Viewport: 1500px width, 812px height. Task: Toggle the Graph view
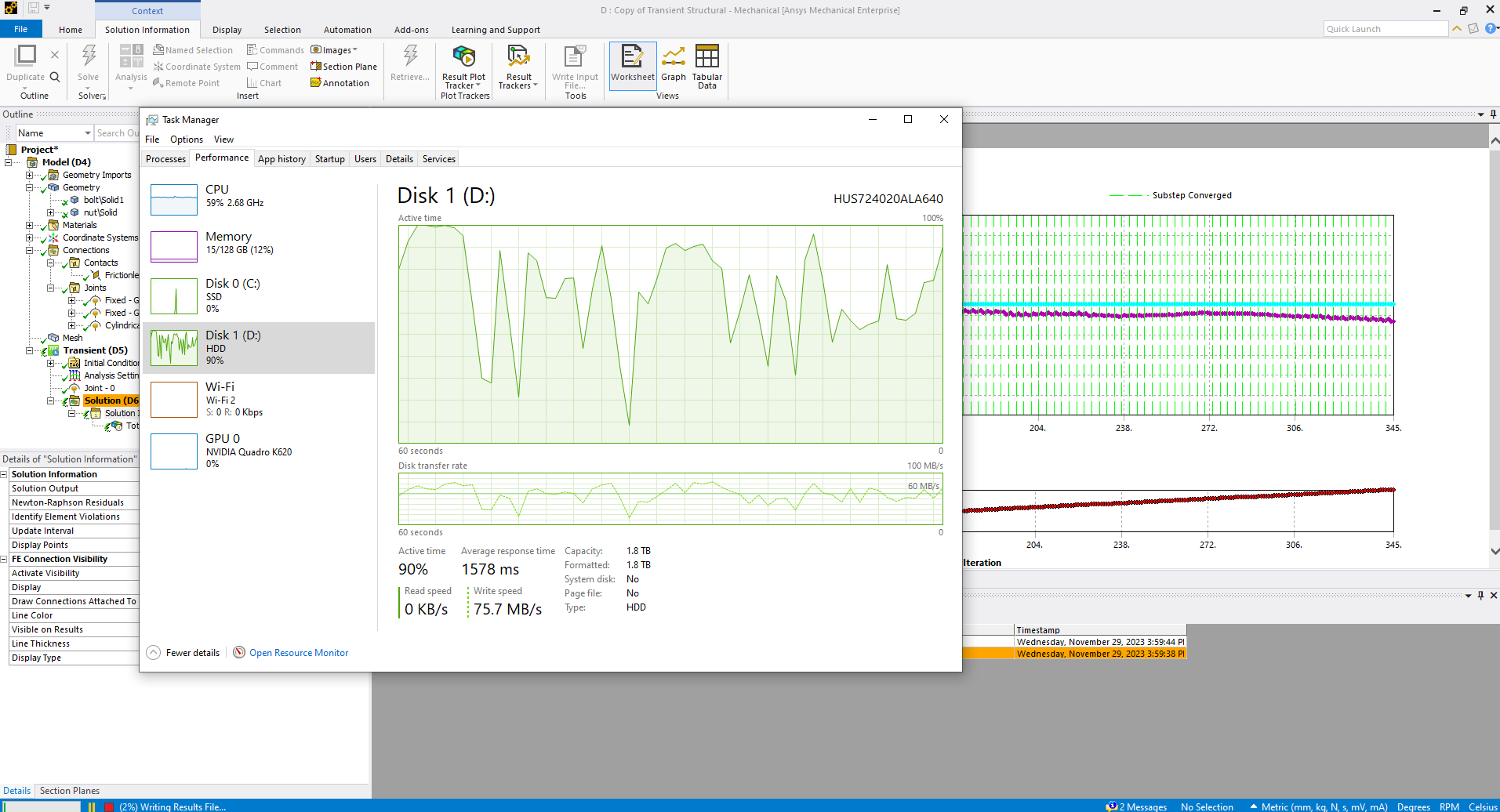pyautogui.click(x=674, y=64)
